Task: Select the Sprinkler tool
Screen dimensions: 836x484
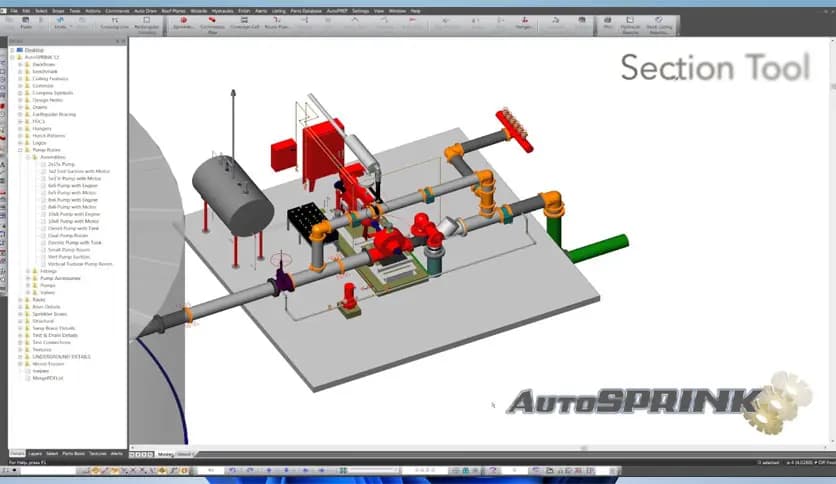Action: 183,23
